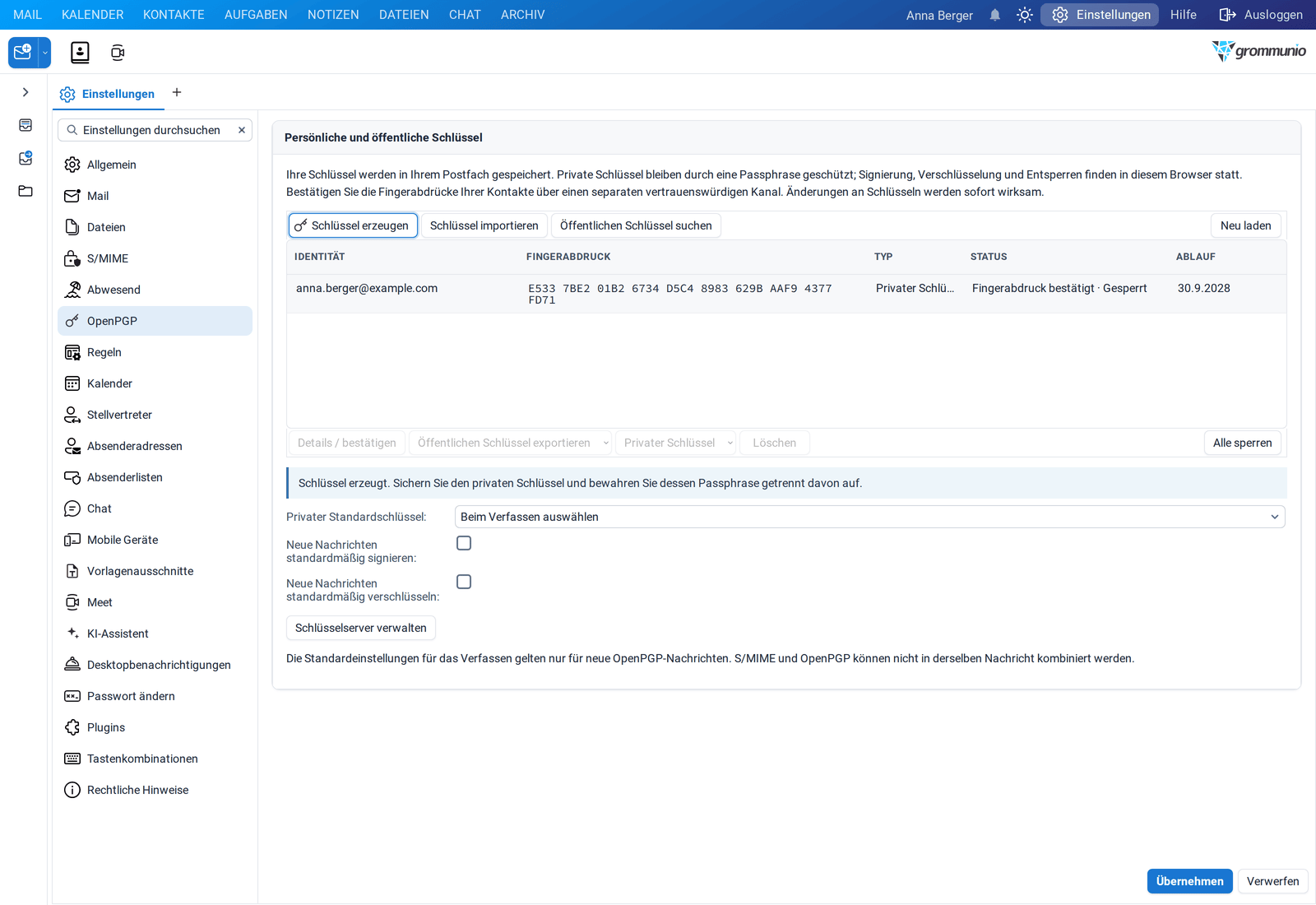The height and width of the screenshot is (905, 1316).
Task: Open the Rechtliche Hinweise section
Action: point(155,790)
